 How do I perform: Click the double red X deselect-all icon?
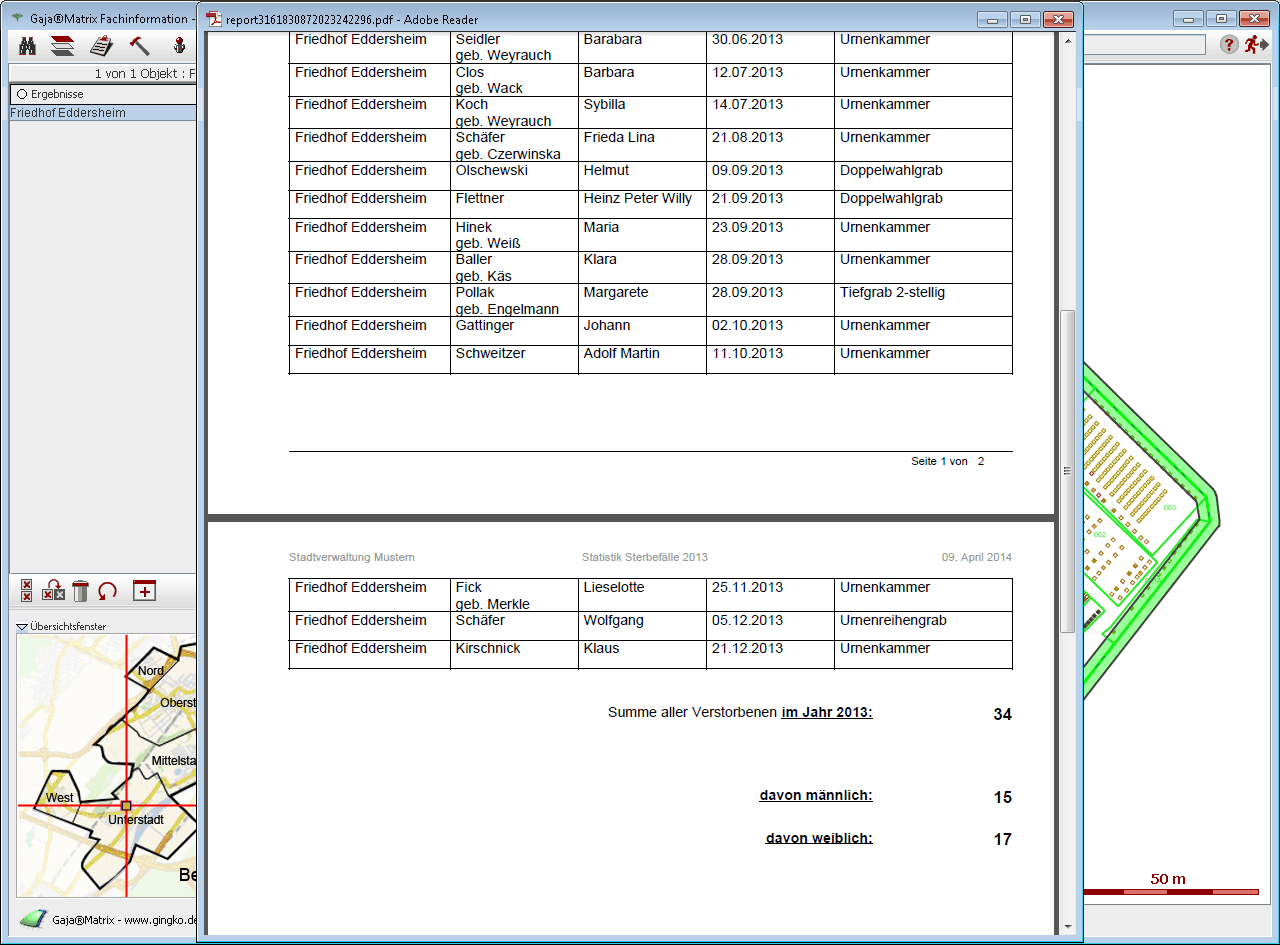click(x=27, y=591)
